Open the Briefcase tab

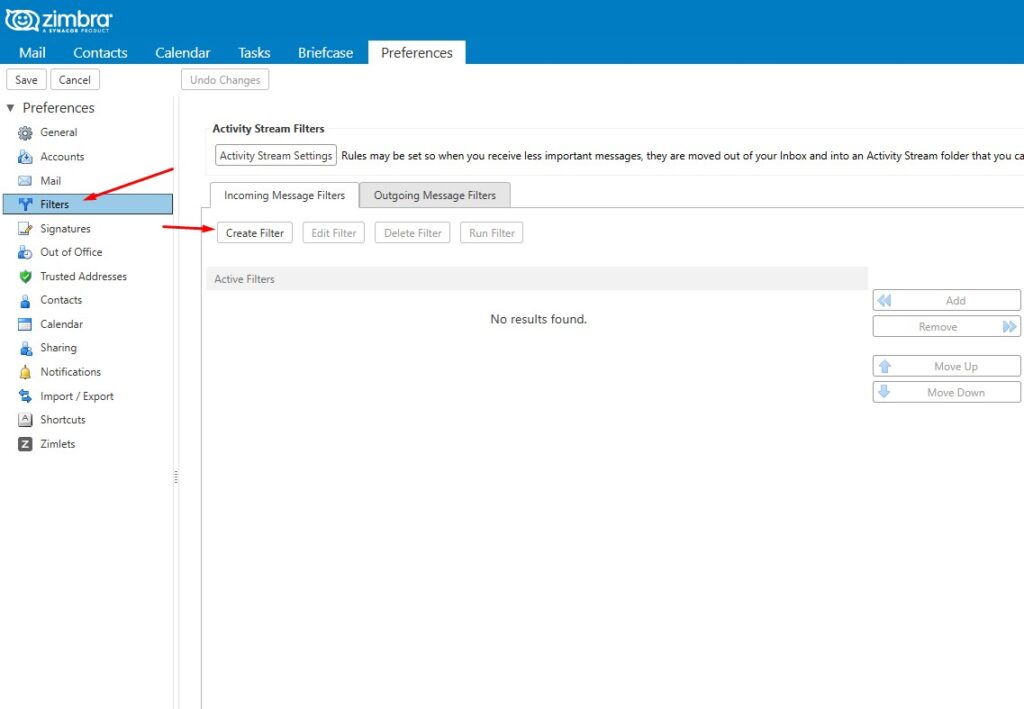click(325, 53)
